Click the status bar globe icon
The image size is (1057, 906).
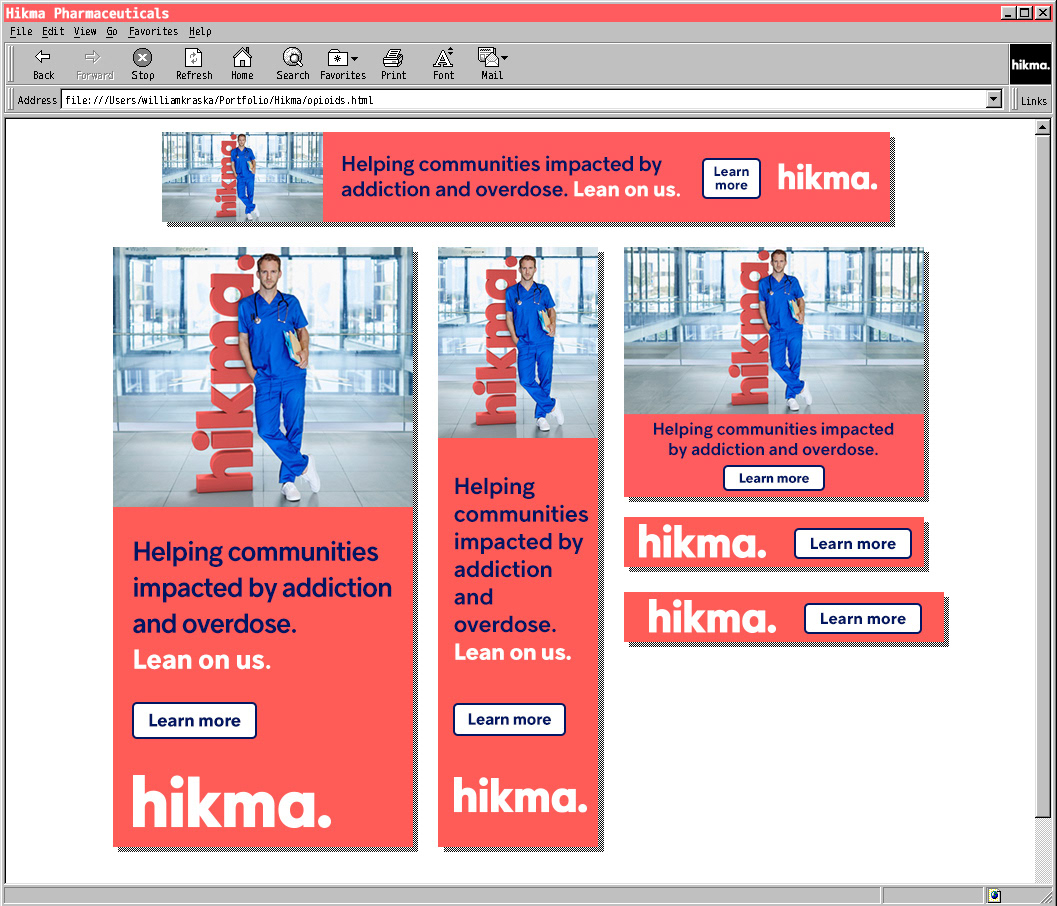tap(994, 896)
